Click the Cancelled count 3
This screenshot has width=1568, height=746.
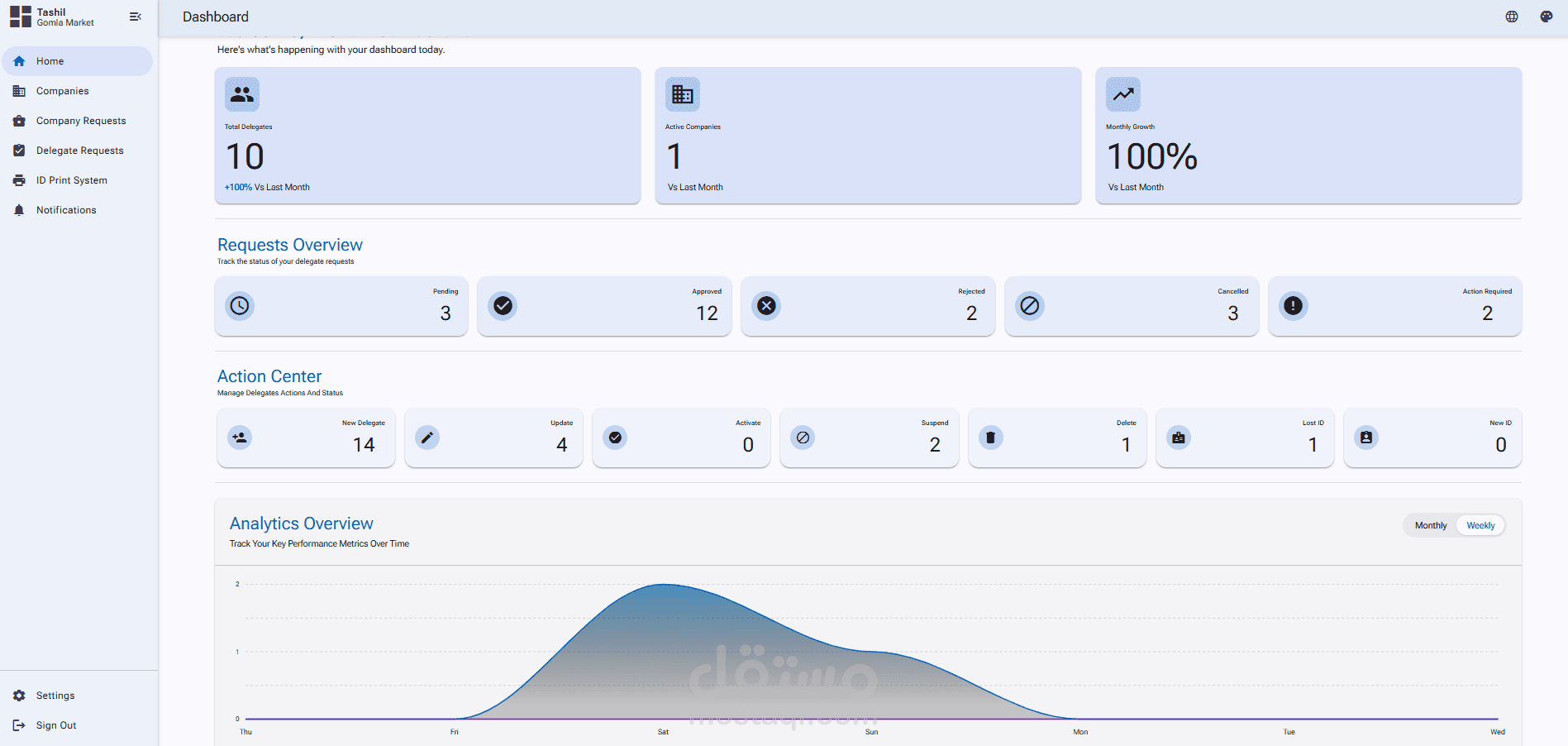[1233, 313]
